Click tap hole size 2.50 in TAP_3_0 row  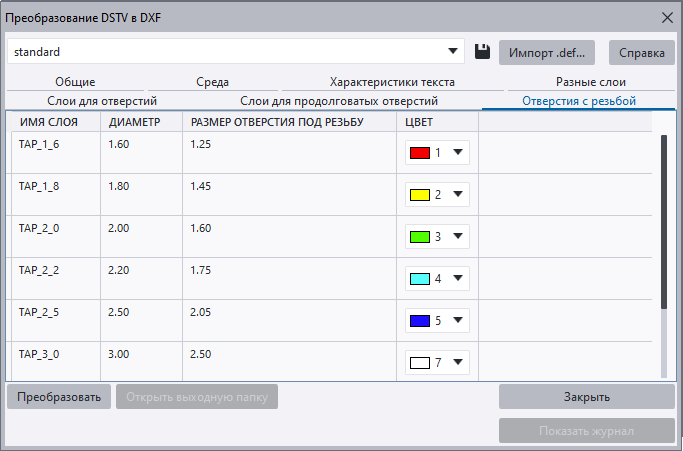[289, 361]
